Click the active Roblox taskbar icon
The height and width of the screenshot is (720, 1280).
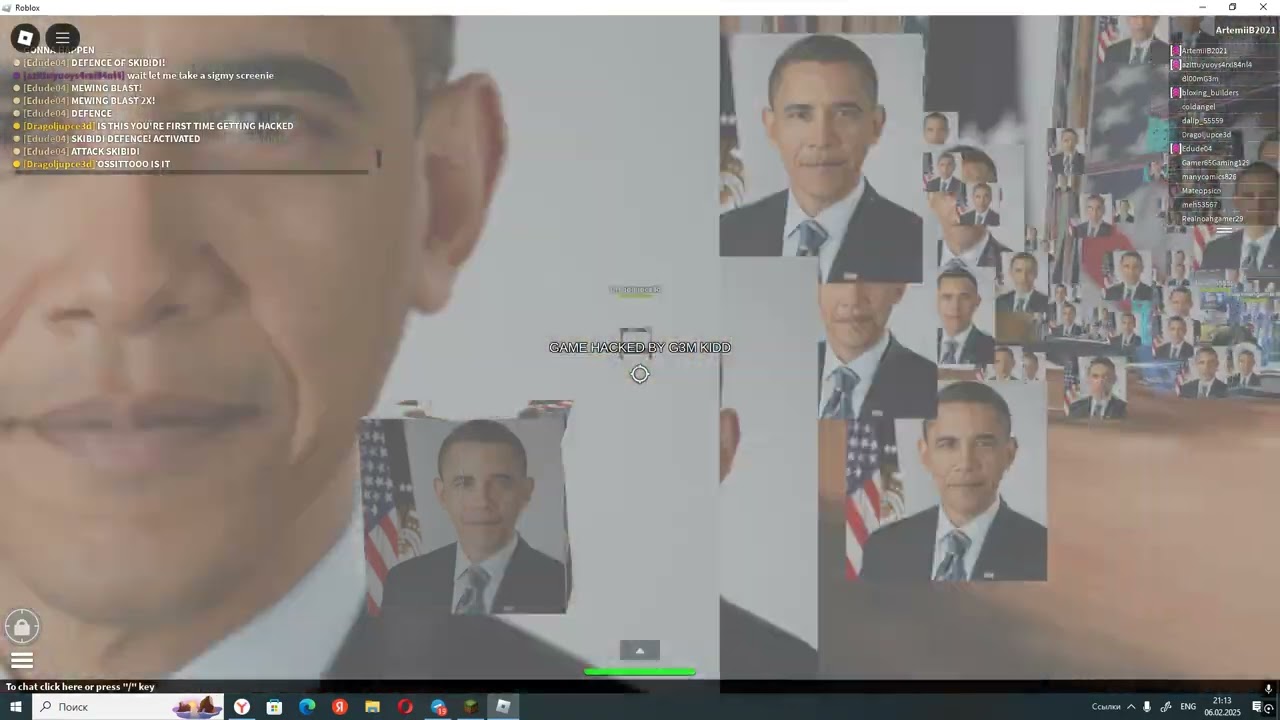503,707
